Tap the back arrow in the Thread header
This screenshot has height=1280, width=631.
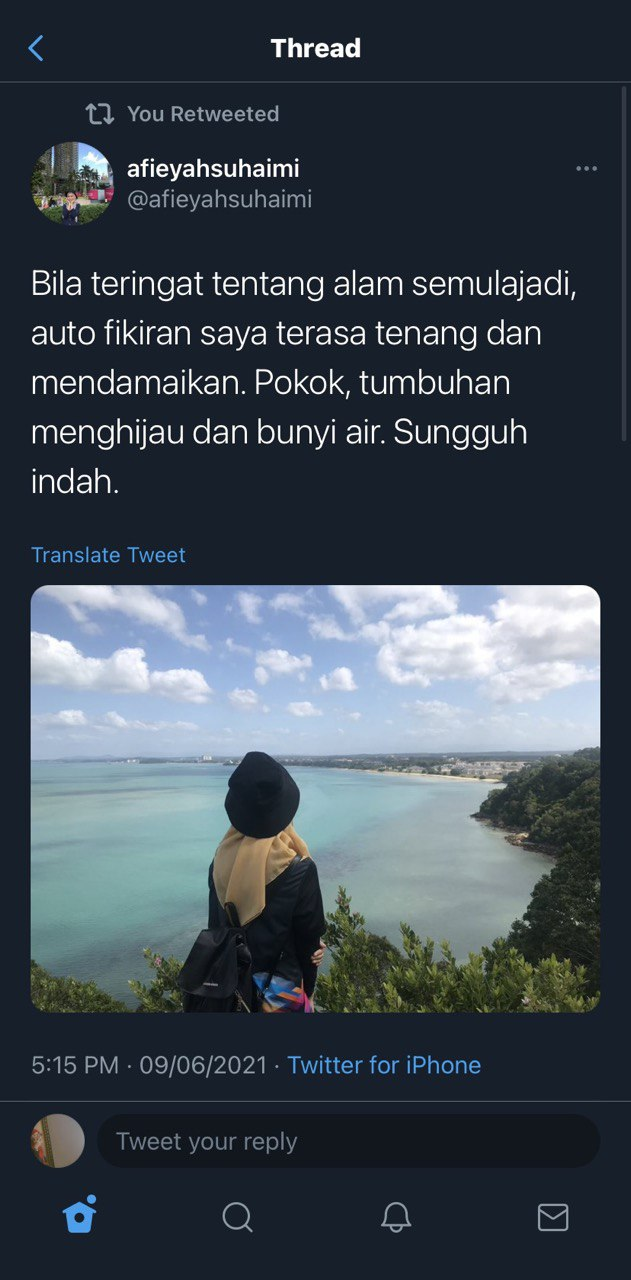click(x=36, y=48)
